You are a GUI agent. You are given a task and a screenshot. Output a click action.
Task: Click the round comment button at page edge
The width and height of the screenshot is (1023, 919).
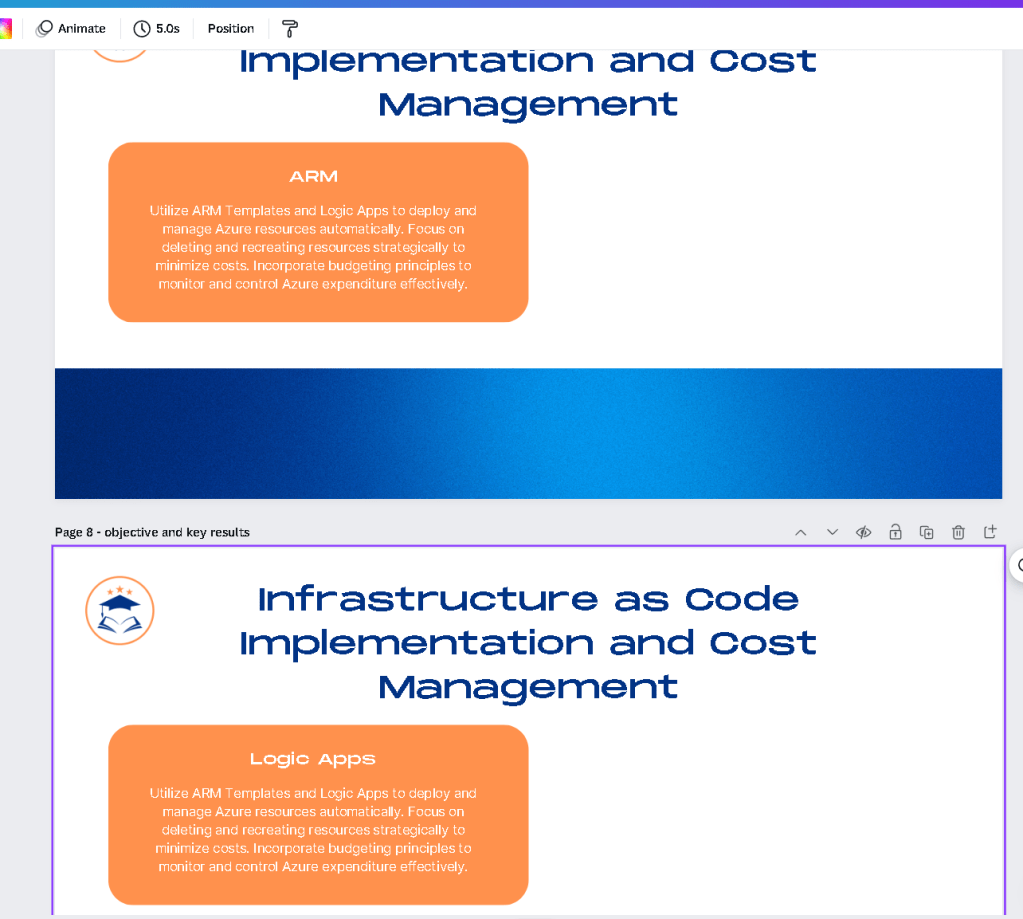(x=1018, y=565)
